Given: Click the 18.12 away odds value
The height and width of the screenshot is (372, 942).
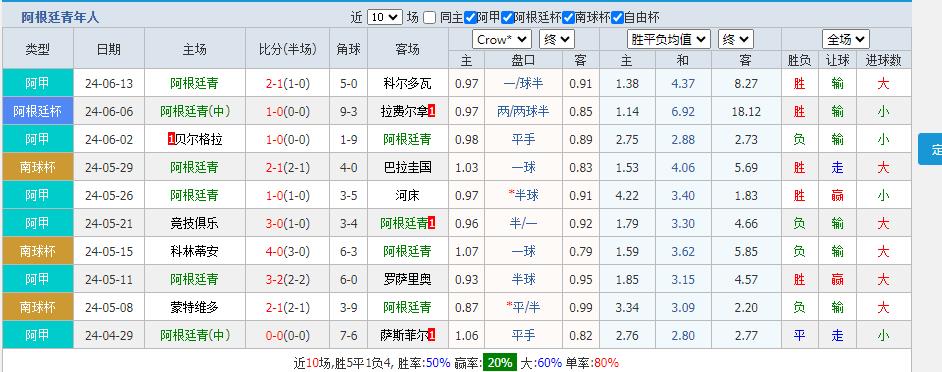Looking at the screenshot, I should [746, 112].
